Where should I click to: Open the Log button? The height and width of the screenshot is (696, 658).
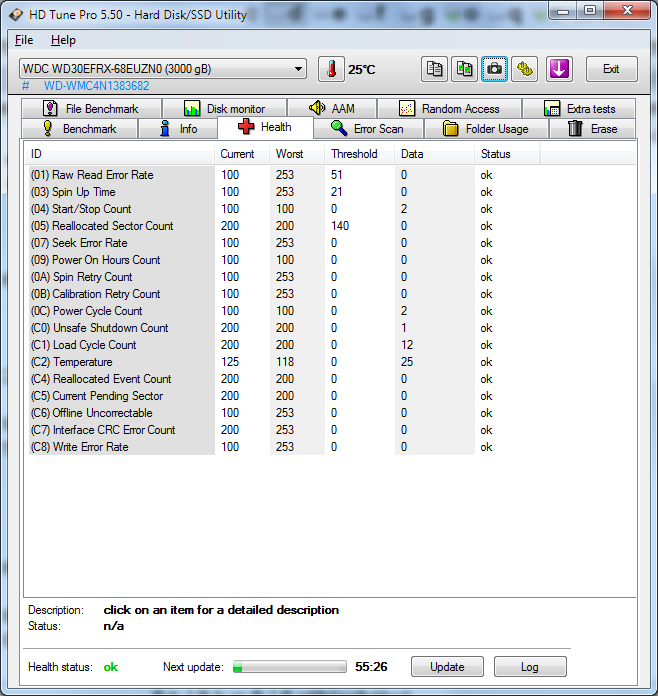[x=530, y=667]
